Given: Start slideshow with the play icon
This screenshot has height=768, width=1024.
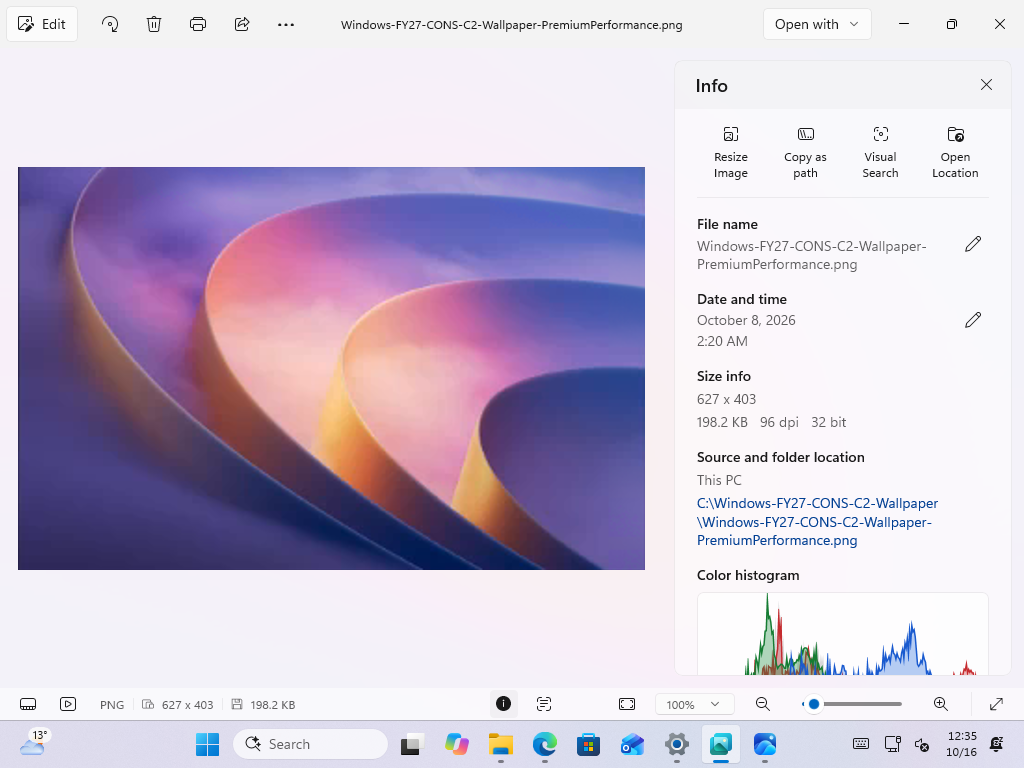Looking at the screenshot, I should tap(68, 704).
